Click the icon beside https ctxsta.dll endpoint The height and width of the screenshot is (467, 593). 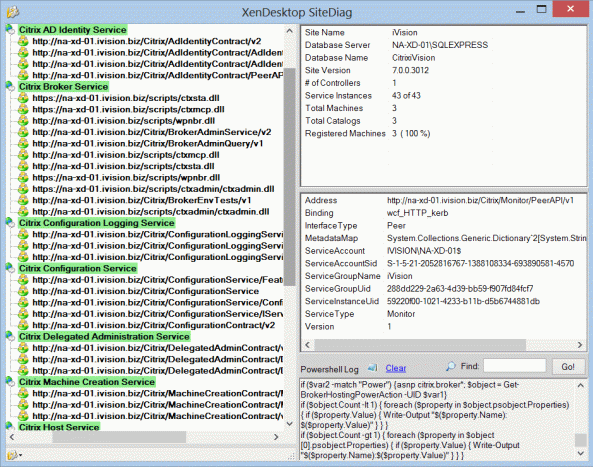(23, 98)
